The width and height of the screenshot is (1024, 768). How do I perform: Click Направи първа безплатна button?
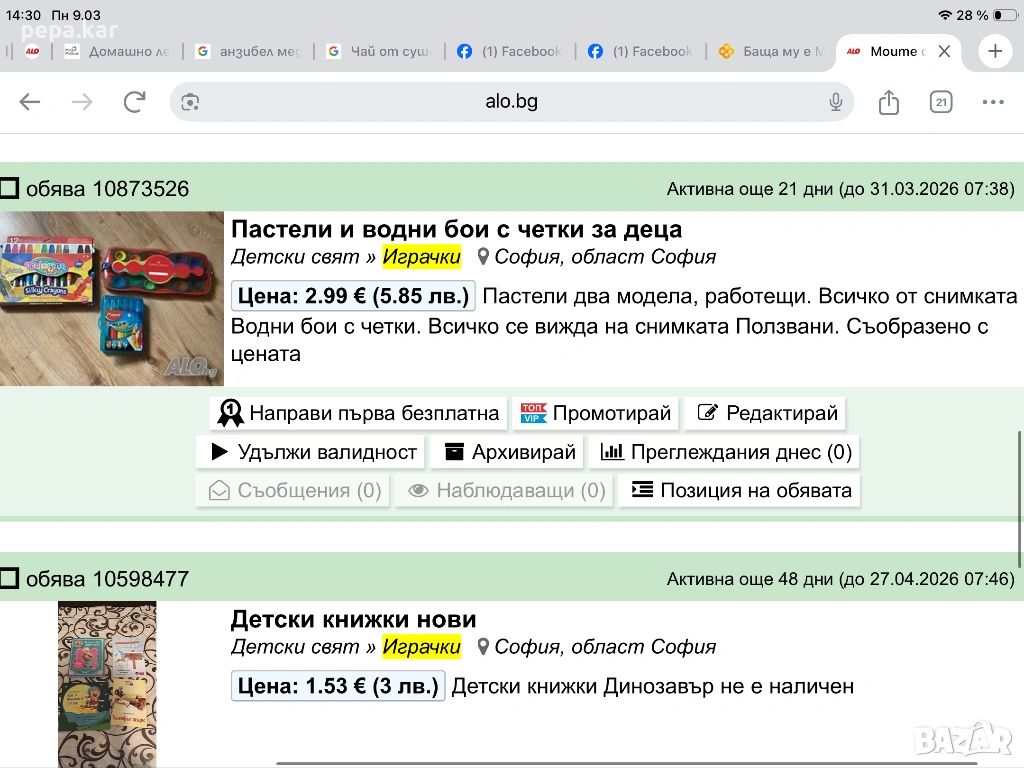pyautogui.click(x=359, y=413)
